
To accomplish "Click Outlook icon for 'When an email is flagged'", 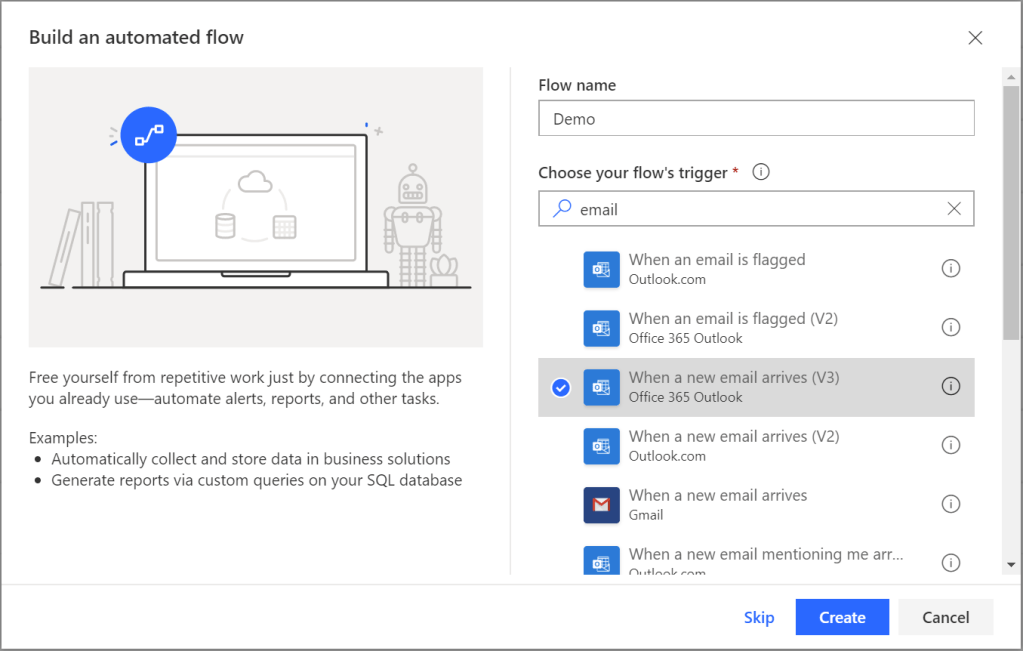I will click(601, 269).
